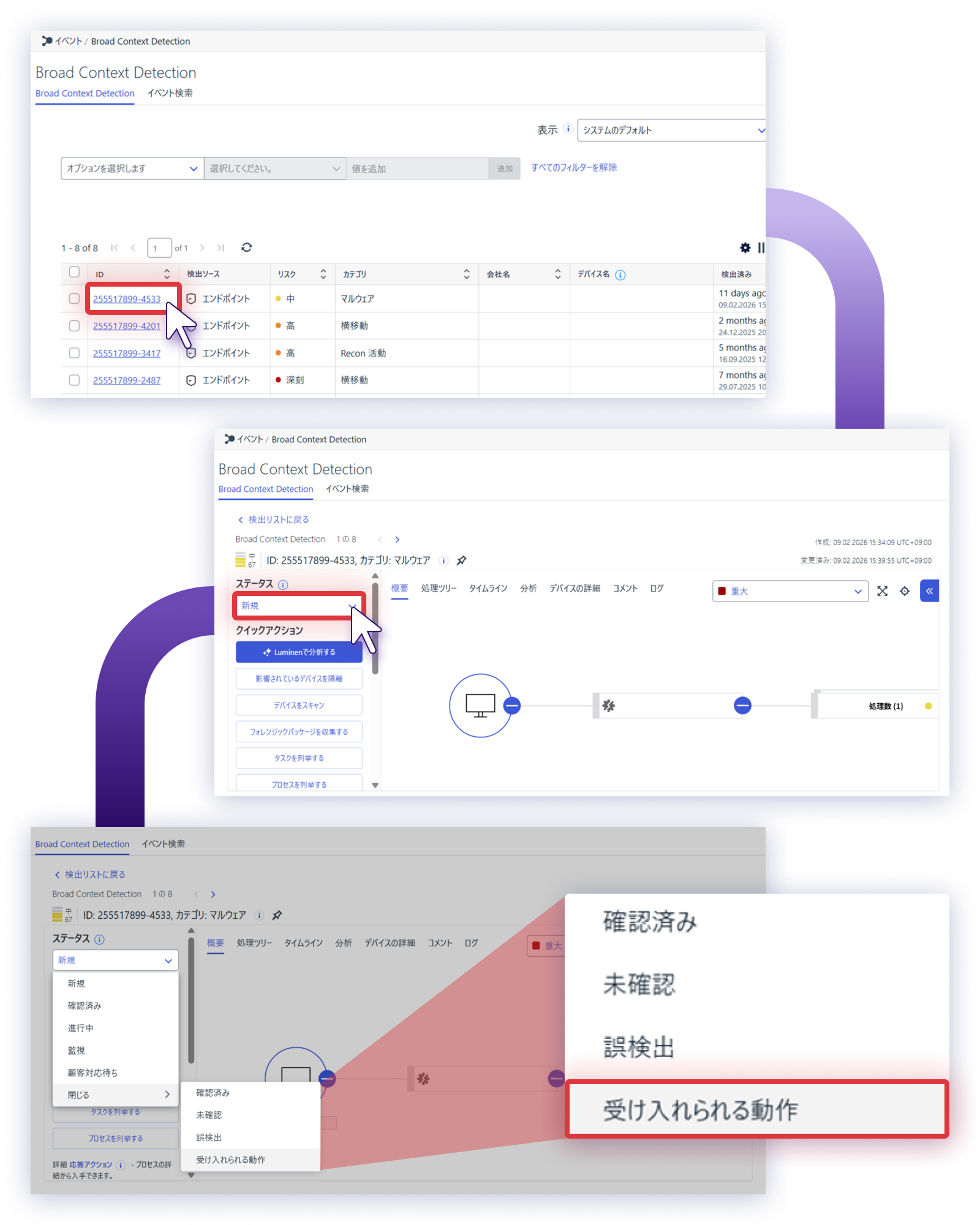Open detection link 255517899-3417
The image size is (980, 1225).
[x=126, y=353]
